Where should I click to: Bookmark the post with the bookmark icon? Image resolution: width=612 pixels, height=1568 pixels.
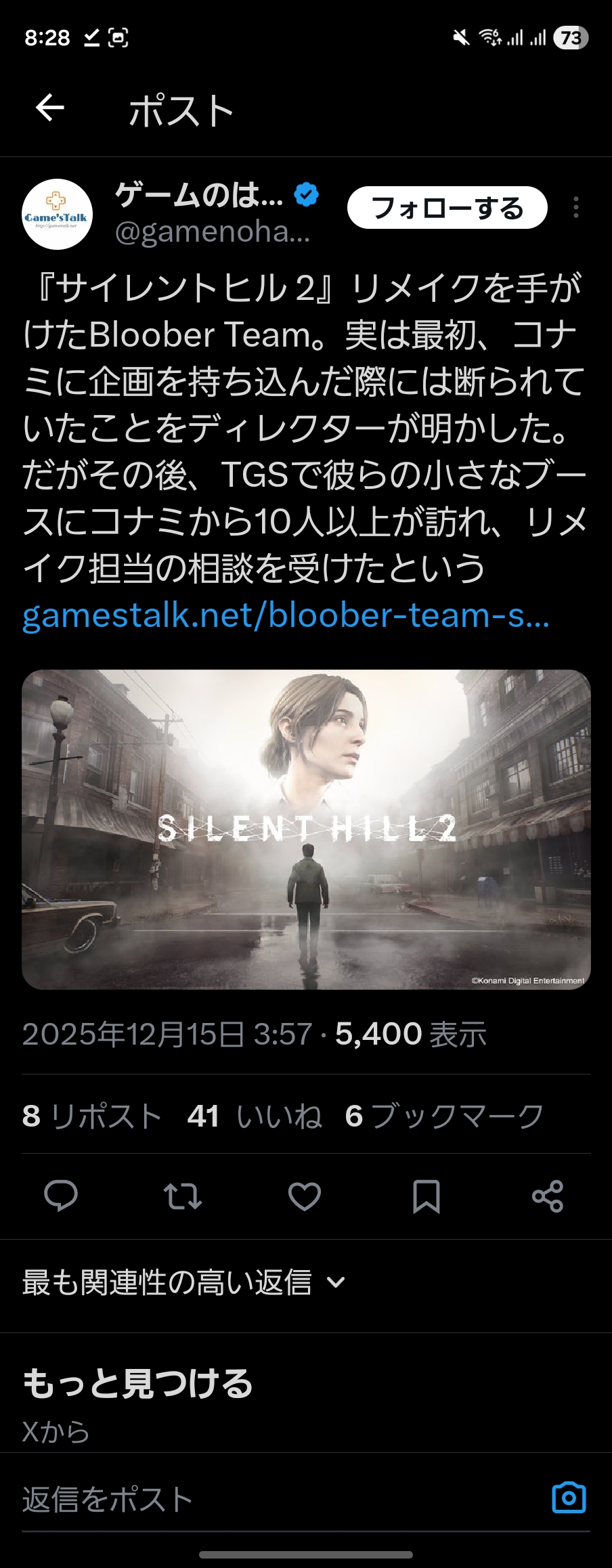pyautogui.click(x=427, y=1196)
